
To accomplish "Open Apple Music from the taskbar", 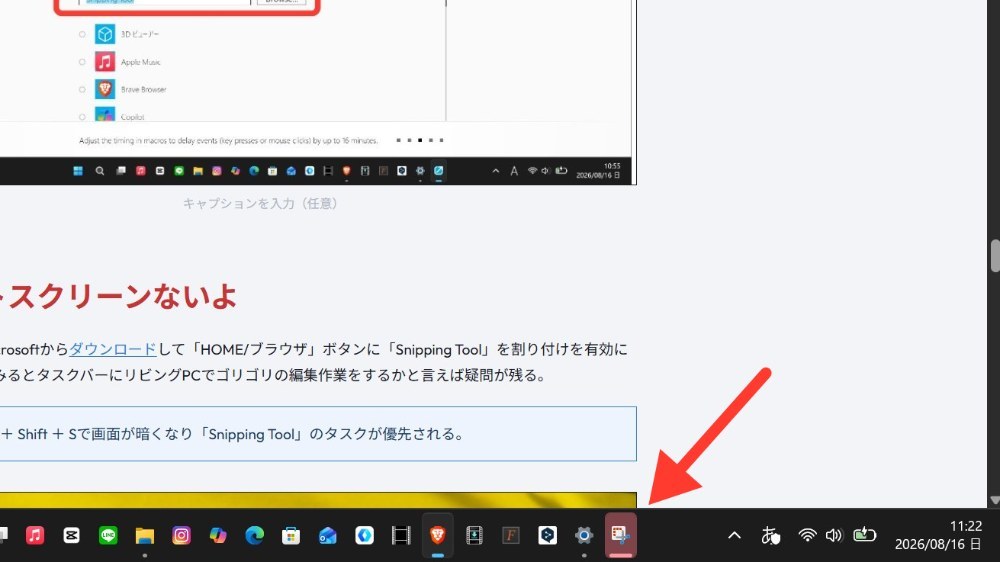I will pyautogui.click(x=35, y=535).
